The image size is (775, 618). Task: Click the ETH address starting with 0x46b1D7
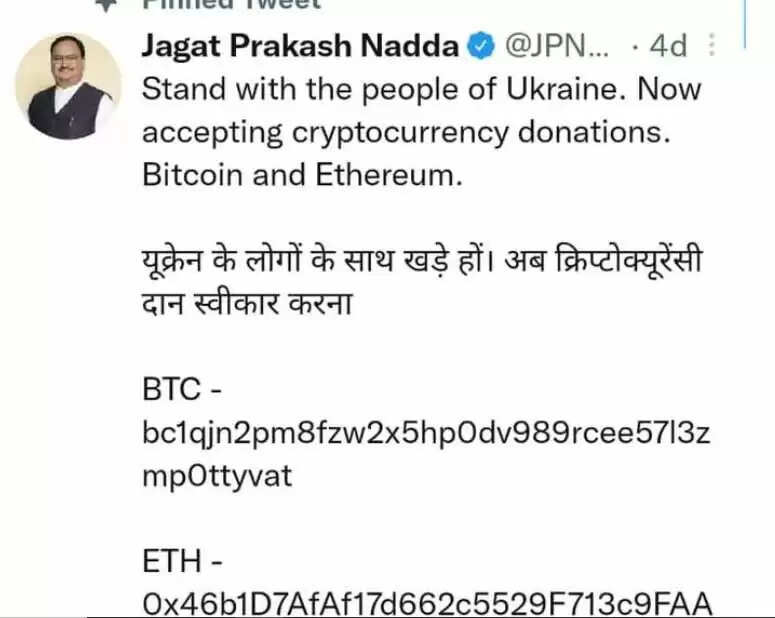(427, 603)
